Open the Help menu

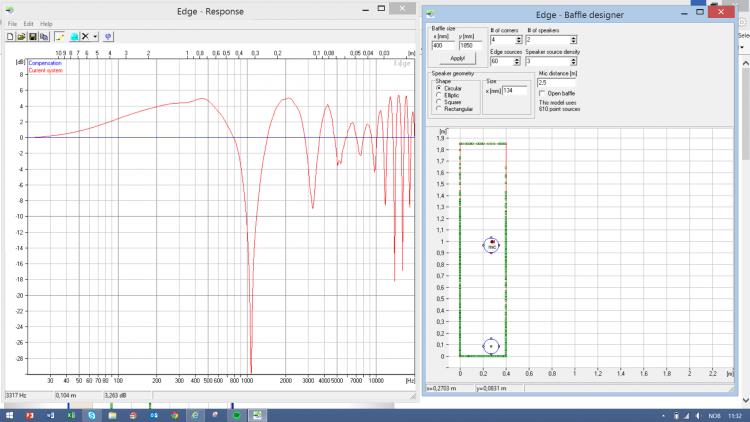46,23
